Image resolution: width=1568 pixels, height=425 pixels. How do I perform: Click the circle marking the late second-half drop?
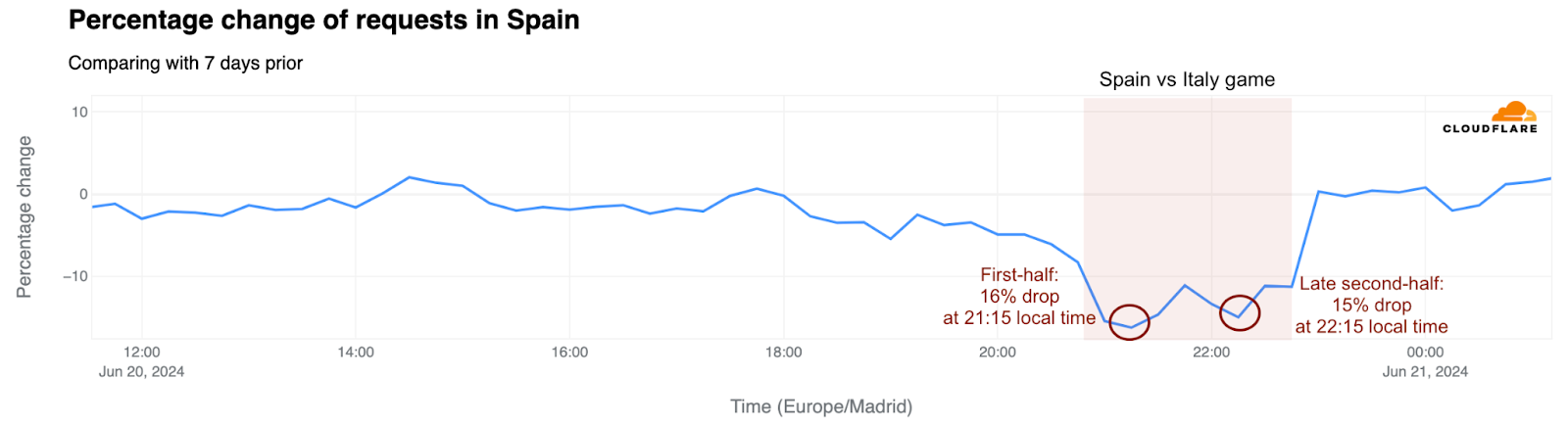point(1240,313)
